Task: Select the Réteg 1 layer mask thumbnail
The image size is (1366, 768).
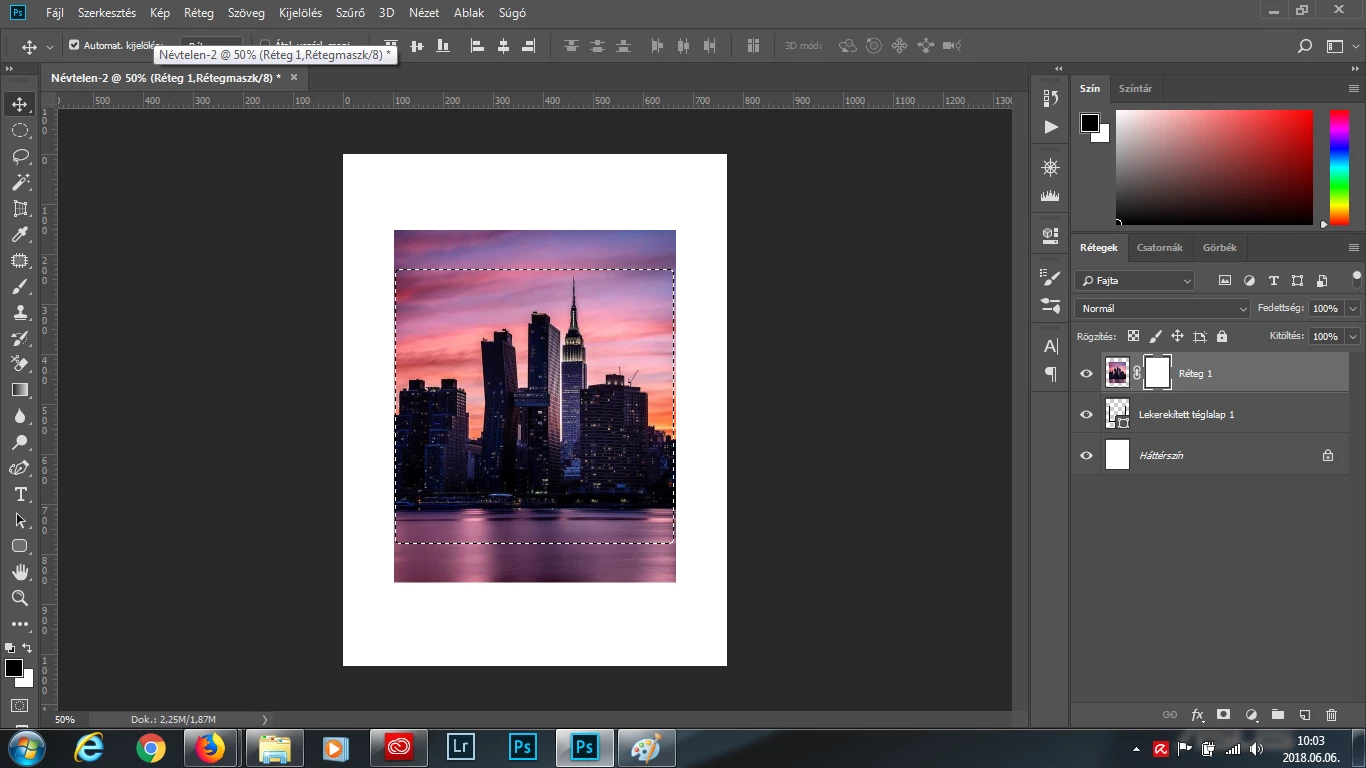Action: (x=1157, y=373)
